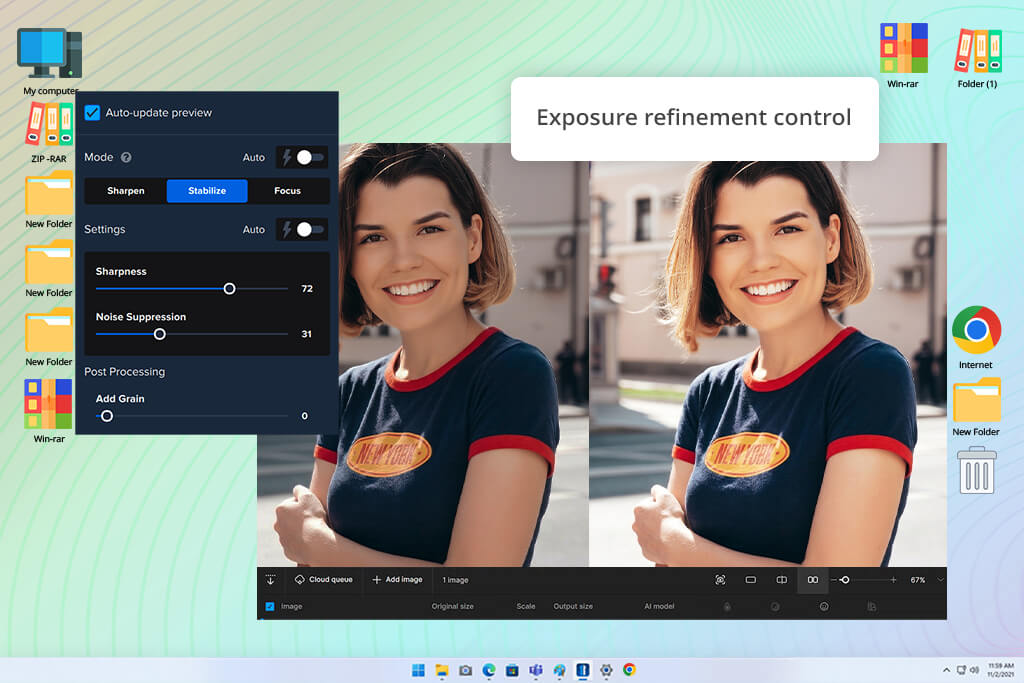Open the New Folder below Internet icon
The image size is (1024, 683).
[976, 407]
